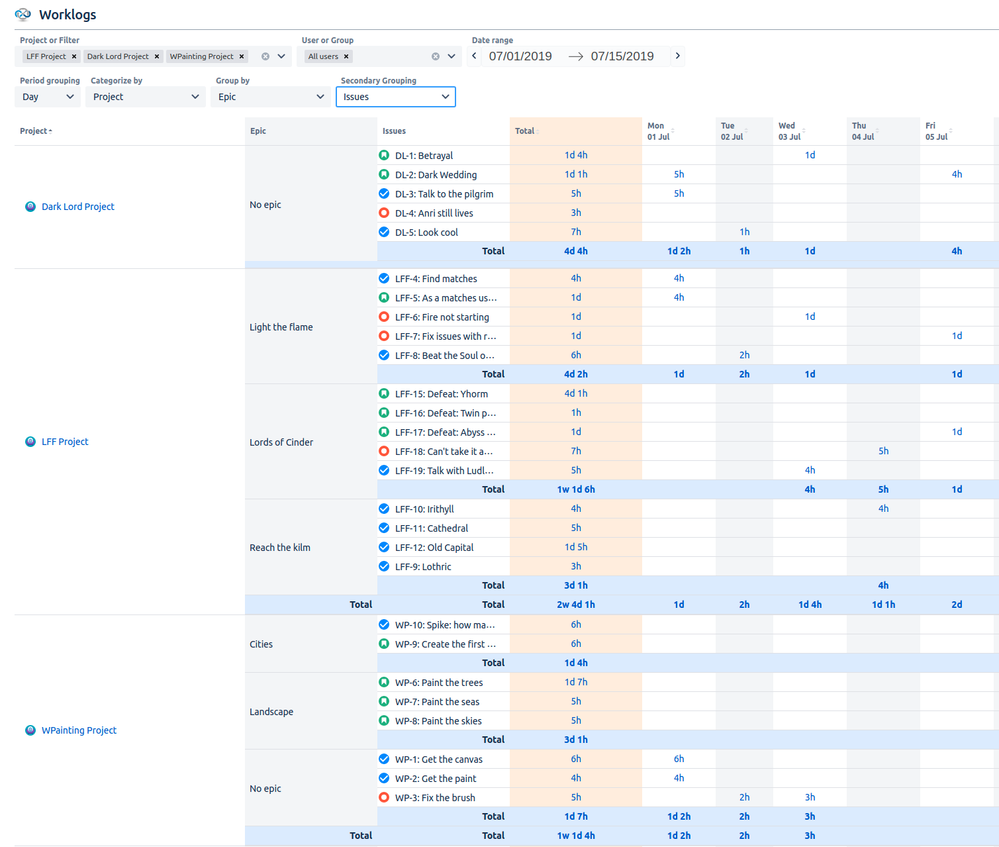Click the Dark Lord Project avatar icon

pos(29,206)
